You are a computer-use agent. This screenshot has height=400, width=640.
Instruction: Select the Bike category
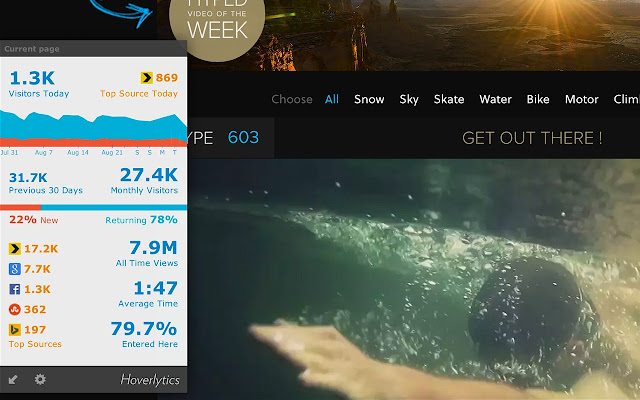tap(538, 99)
